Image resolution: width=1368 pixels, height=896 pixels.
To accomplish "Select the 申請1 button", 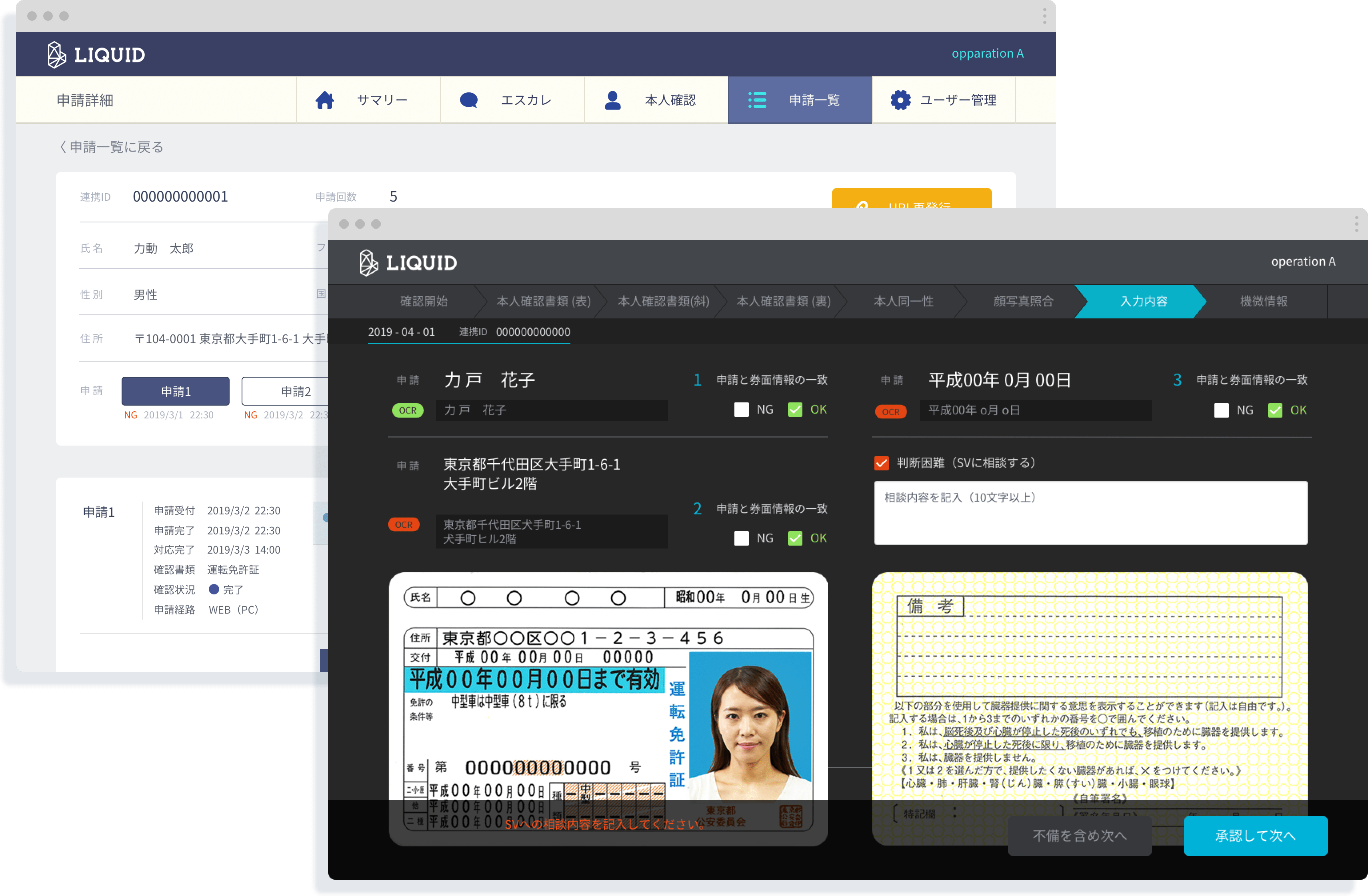I will (x=175, y=391).
